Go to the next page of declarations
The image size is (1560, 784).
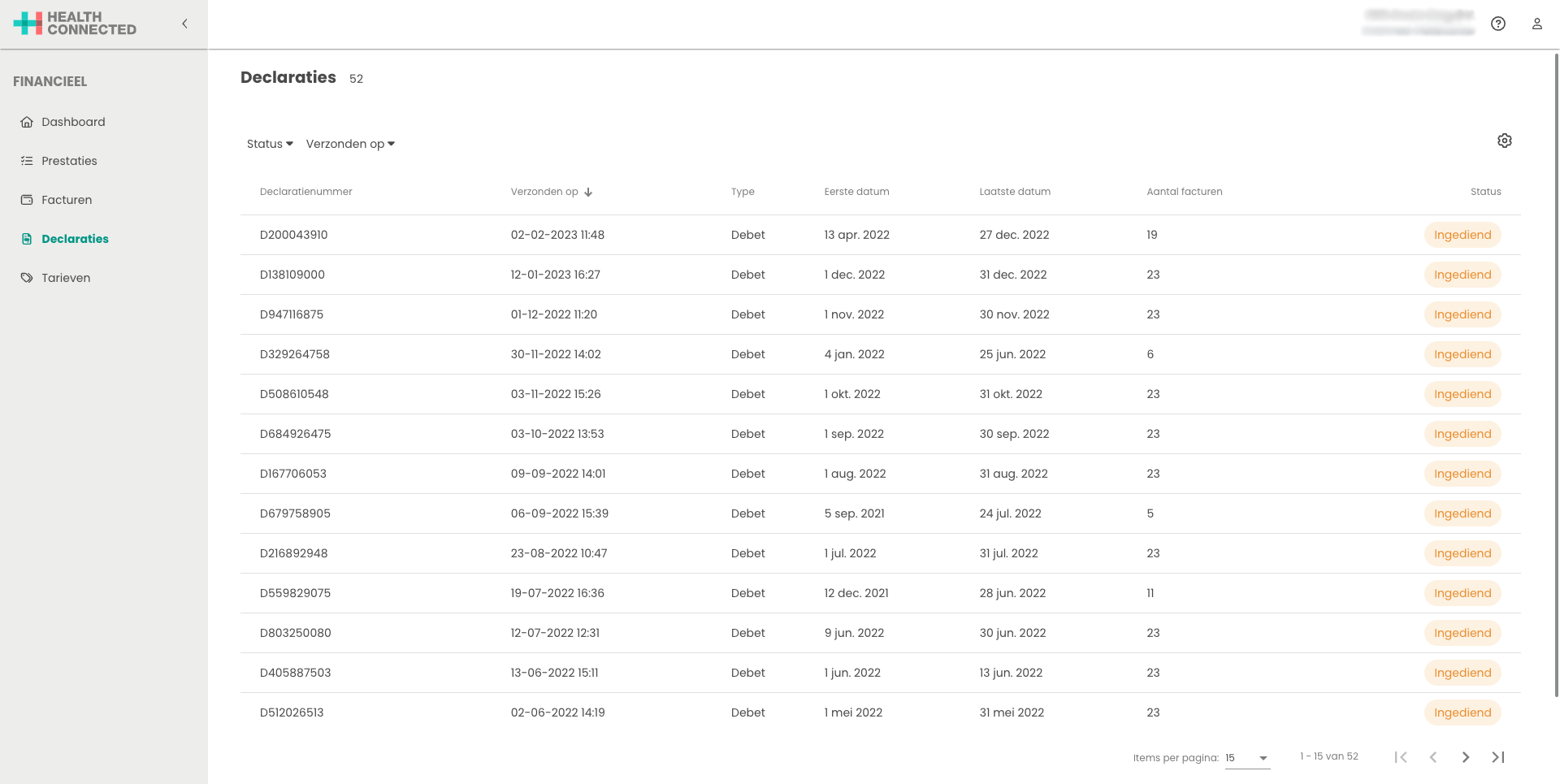tap(1465, 757)
